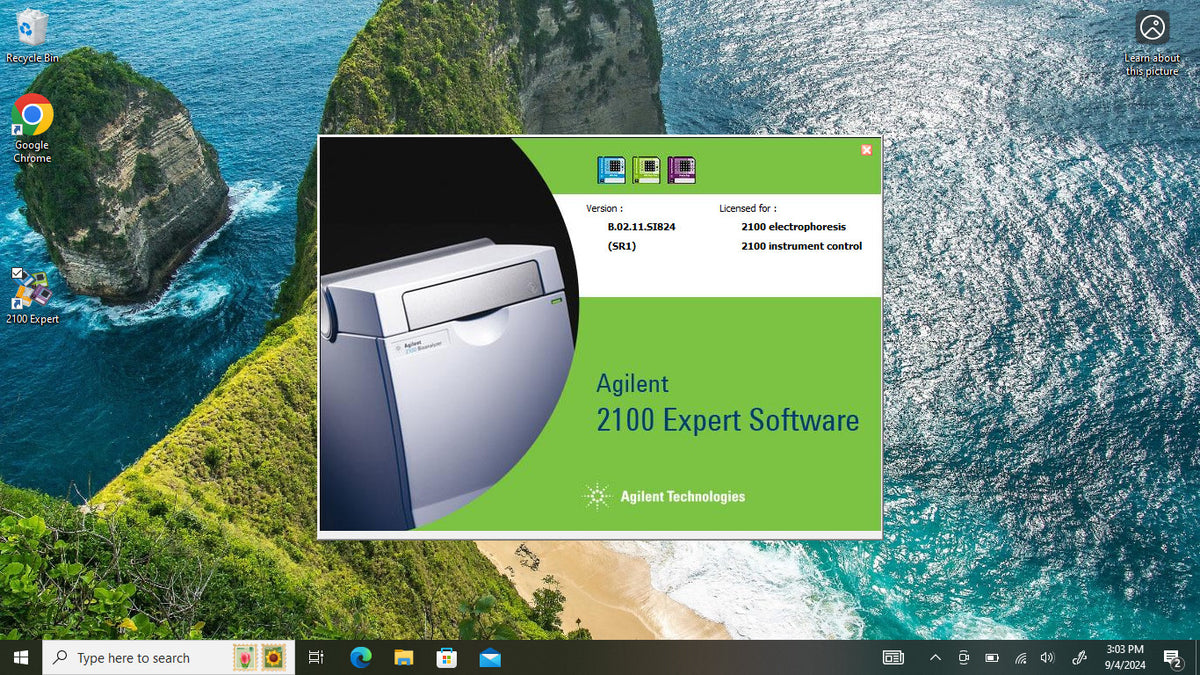Click the purple chip icon in splash header

coord(681,169)
